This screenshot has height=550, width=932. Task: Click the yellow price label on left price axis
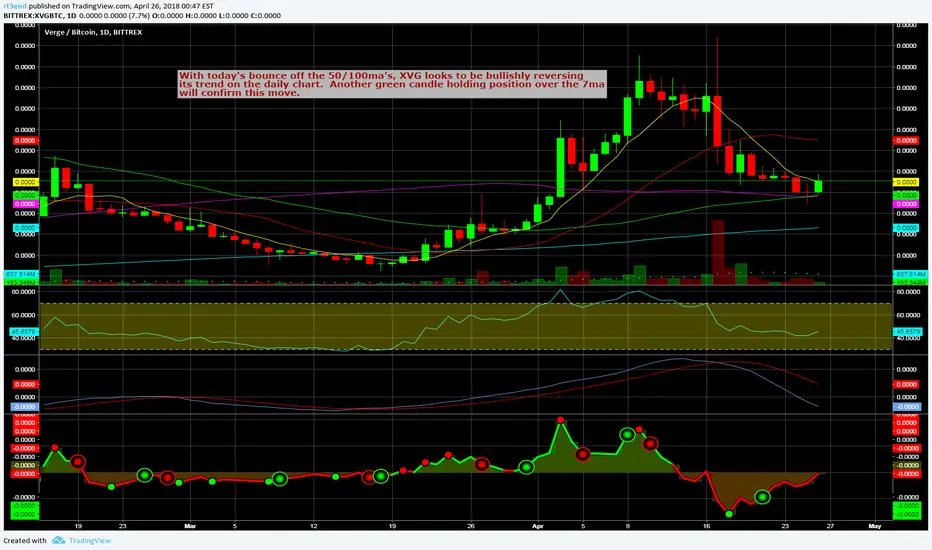click(x=26, y=182)
